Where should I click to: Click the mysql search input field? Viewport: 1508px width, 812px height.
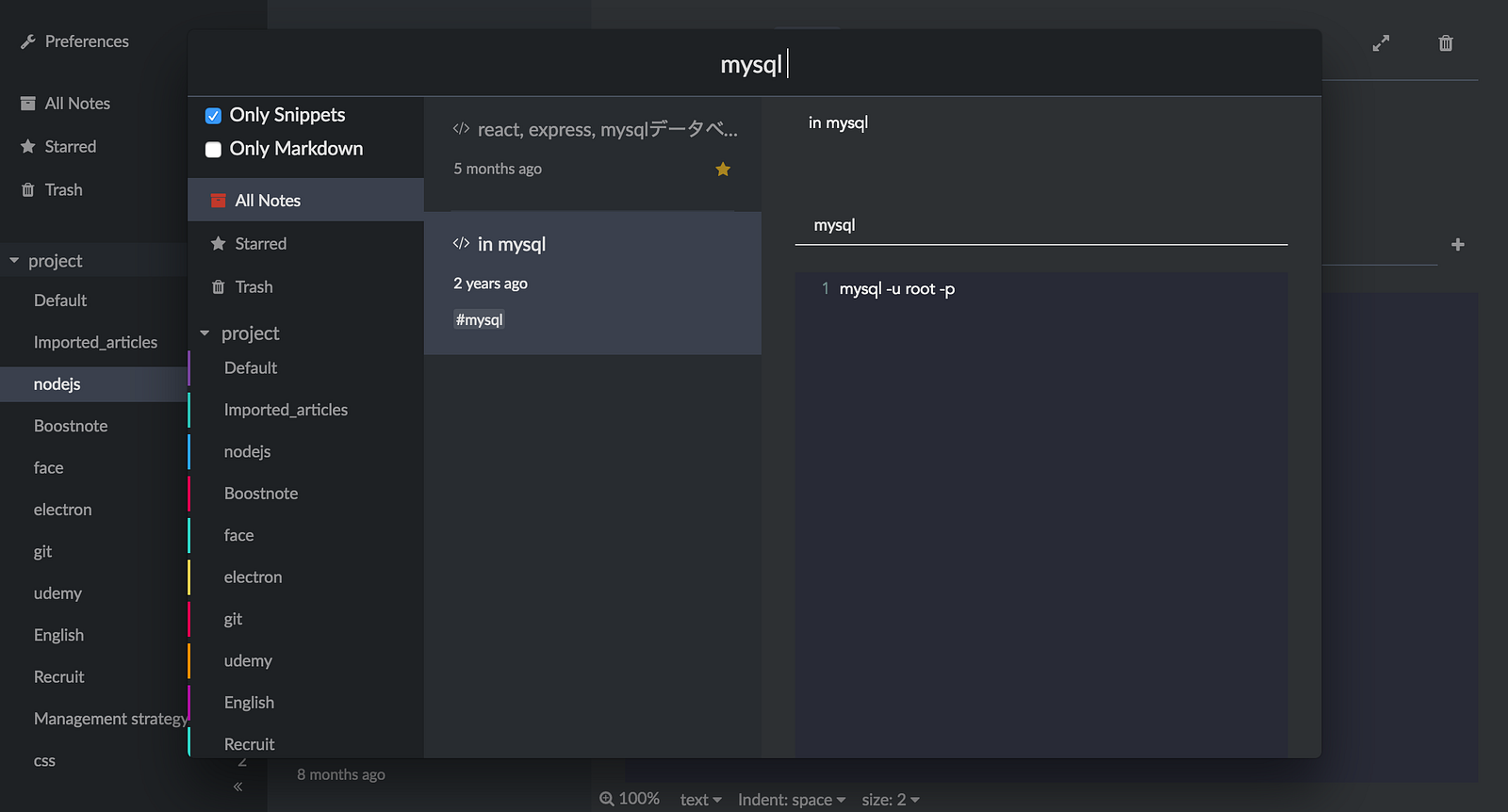coord(753,64)
